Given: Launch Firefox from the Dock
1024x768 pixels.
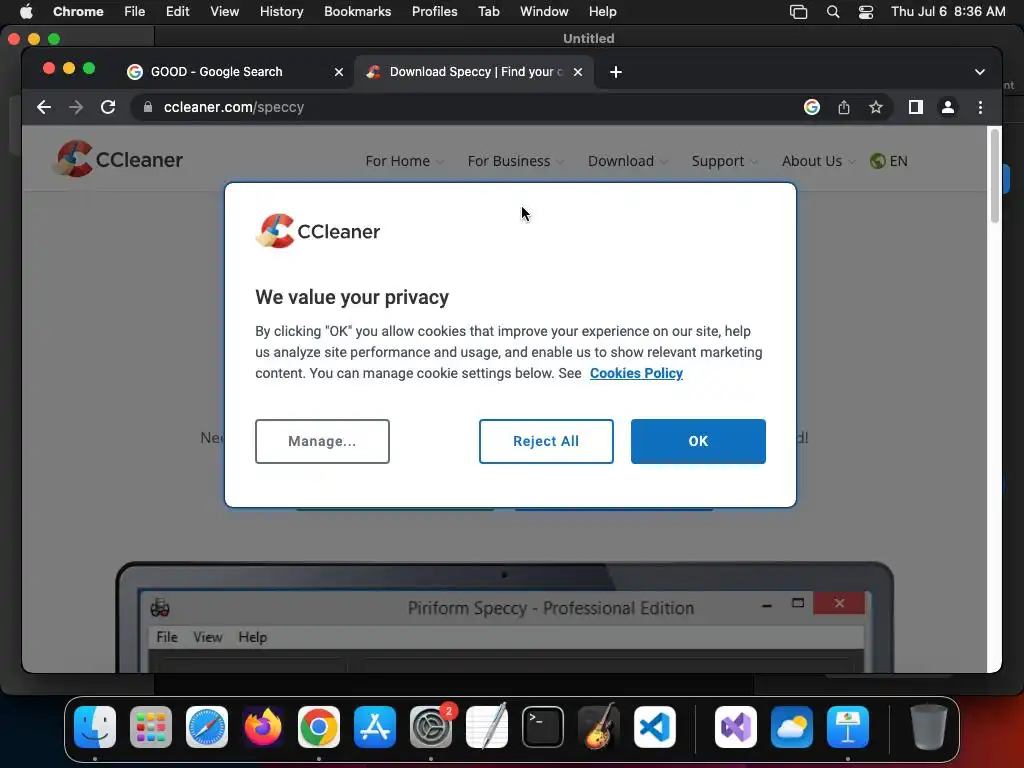Looking at the screenshot, I should coord(263,727).
